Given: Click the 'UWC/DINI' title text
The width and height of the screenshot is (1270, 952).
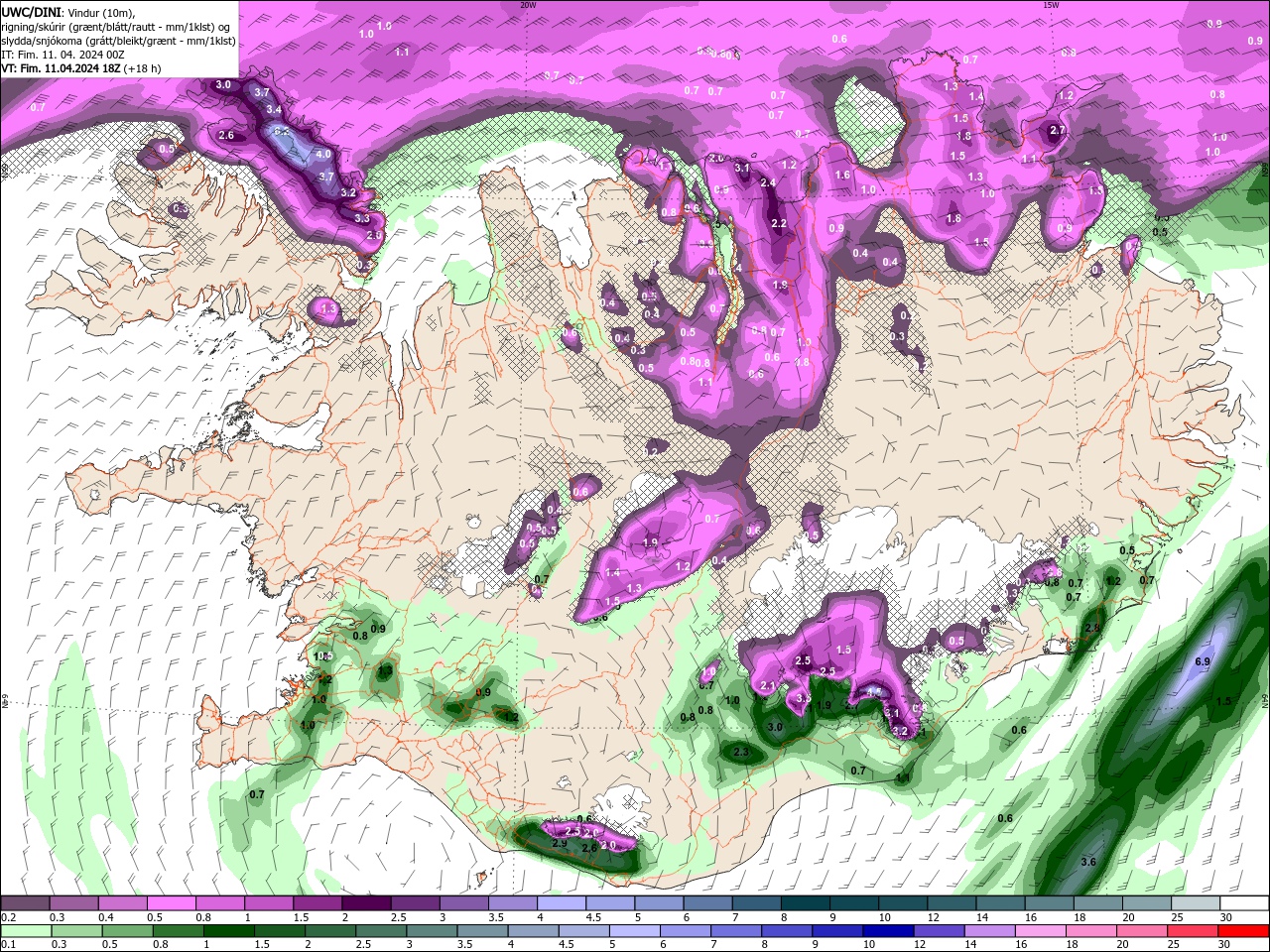Looking at the screenshot, I should tap(31, 12).
